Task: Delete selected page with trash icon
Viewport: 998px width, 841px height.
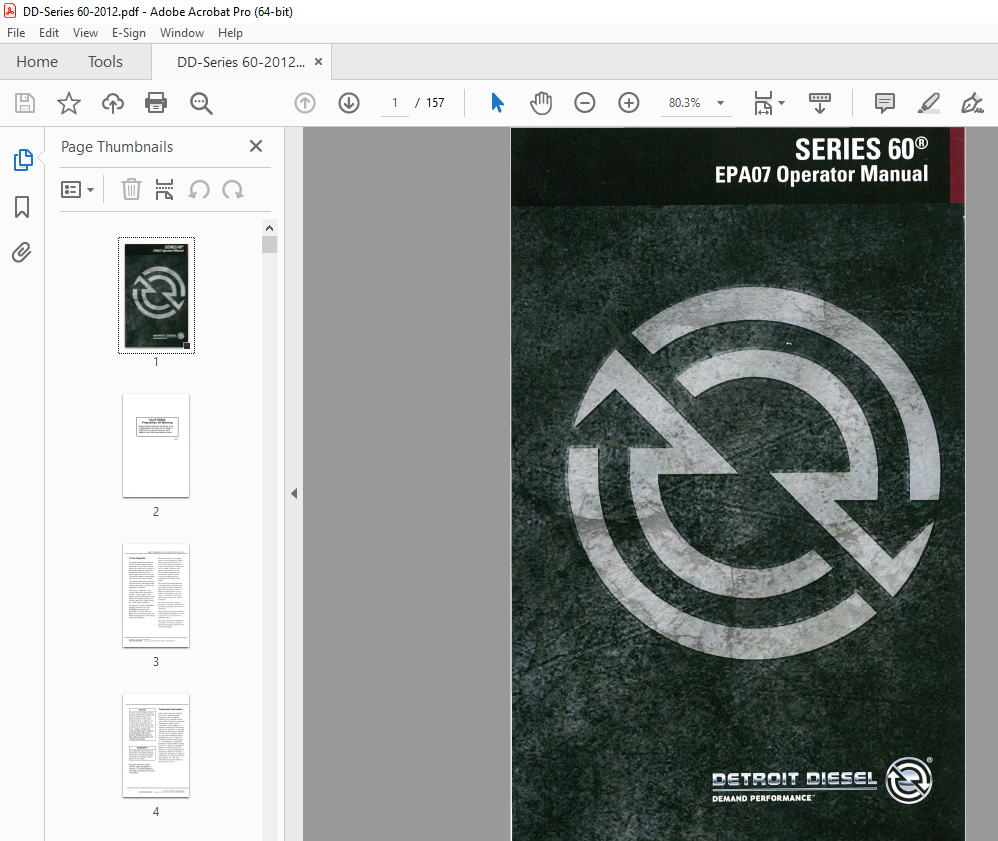Action: point(131,190)
